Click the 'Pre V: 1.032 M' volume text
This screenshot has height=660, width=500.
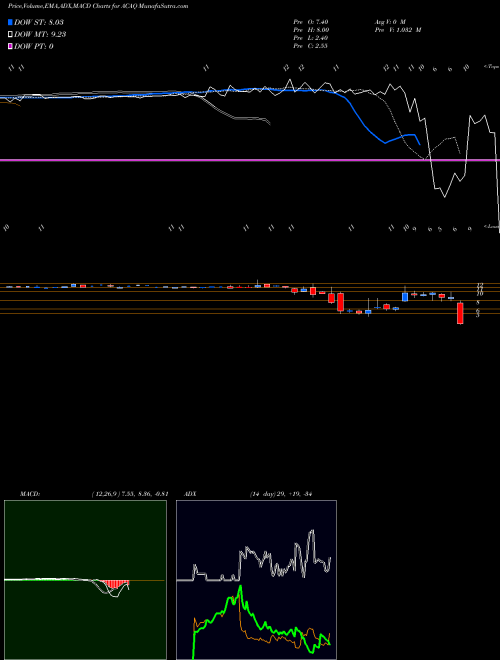click(397, 30)
